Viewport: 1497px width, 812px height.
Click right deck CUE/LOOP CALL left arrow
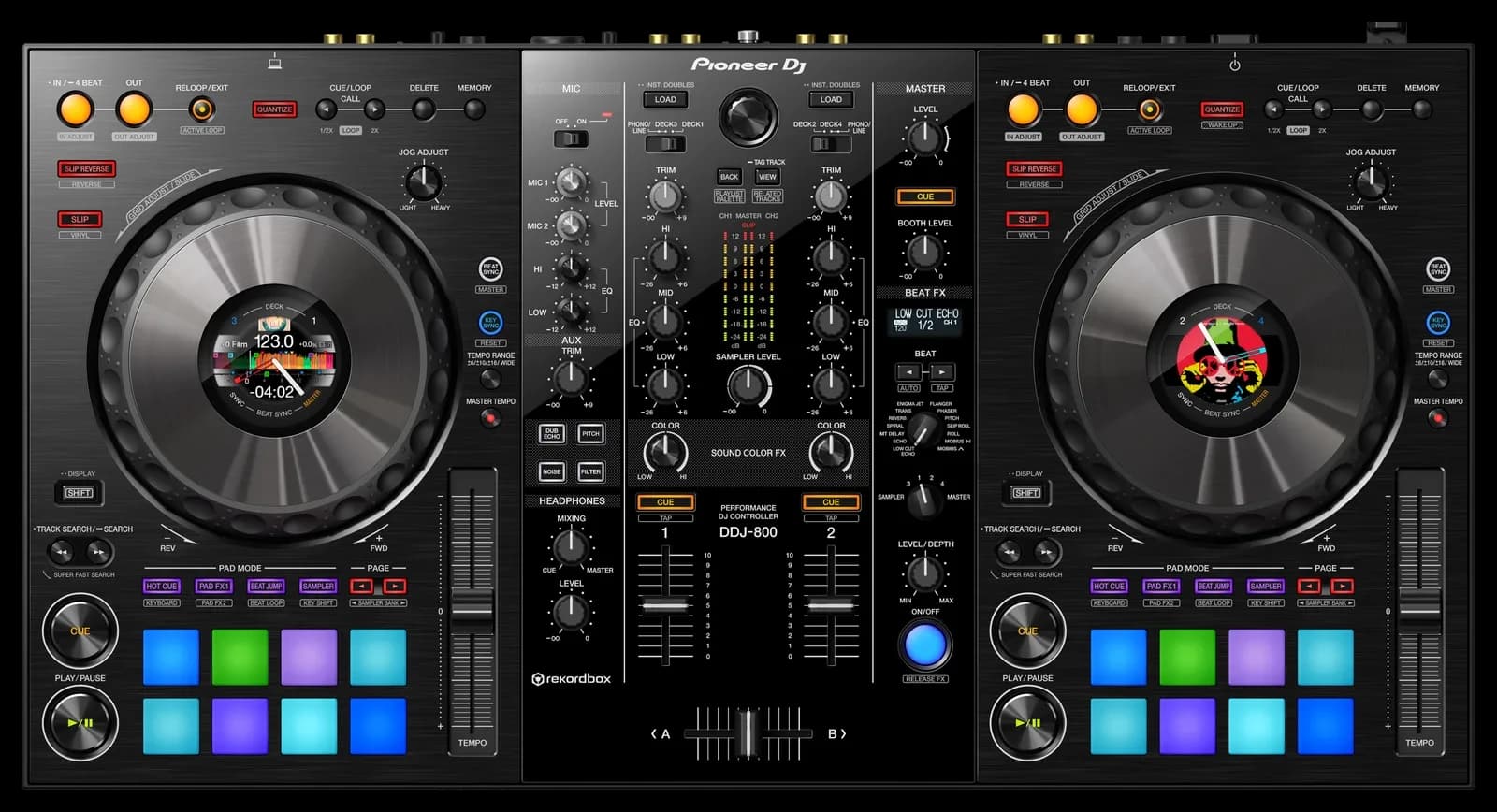1274,109
